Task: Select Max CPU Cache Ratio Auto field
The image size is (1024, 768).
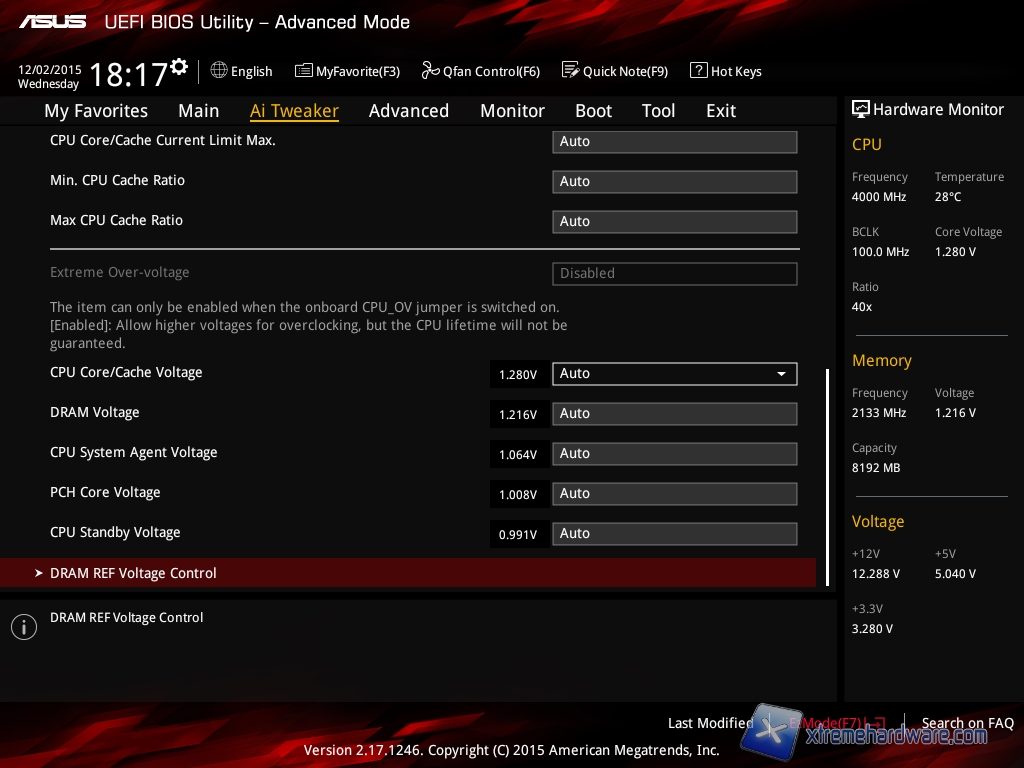Action: (x=674, y=222)
